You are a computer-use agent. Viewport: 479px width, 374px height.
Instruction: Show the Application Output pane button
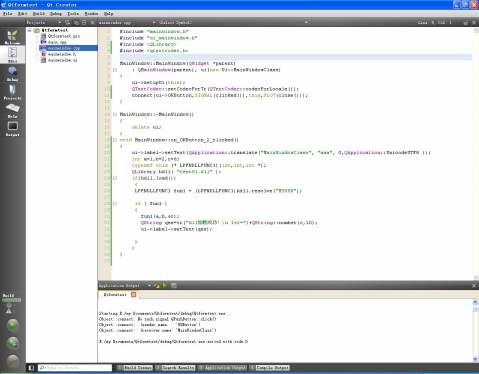(222, 368)
